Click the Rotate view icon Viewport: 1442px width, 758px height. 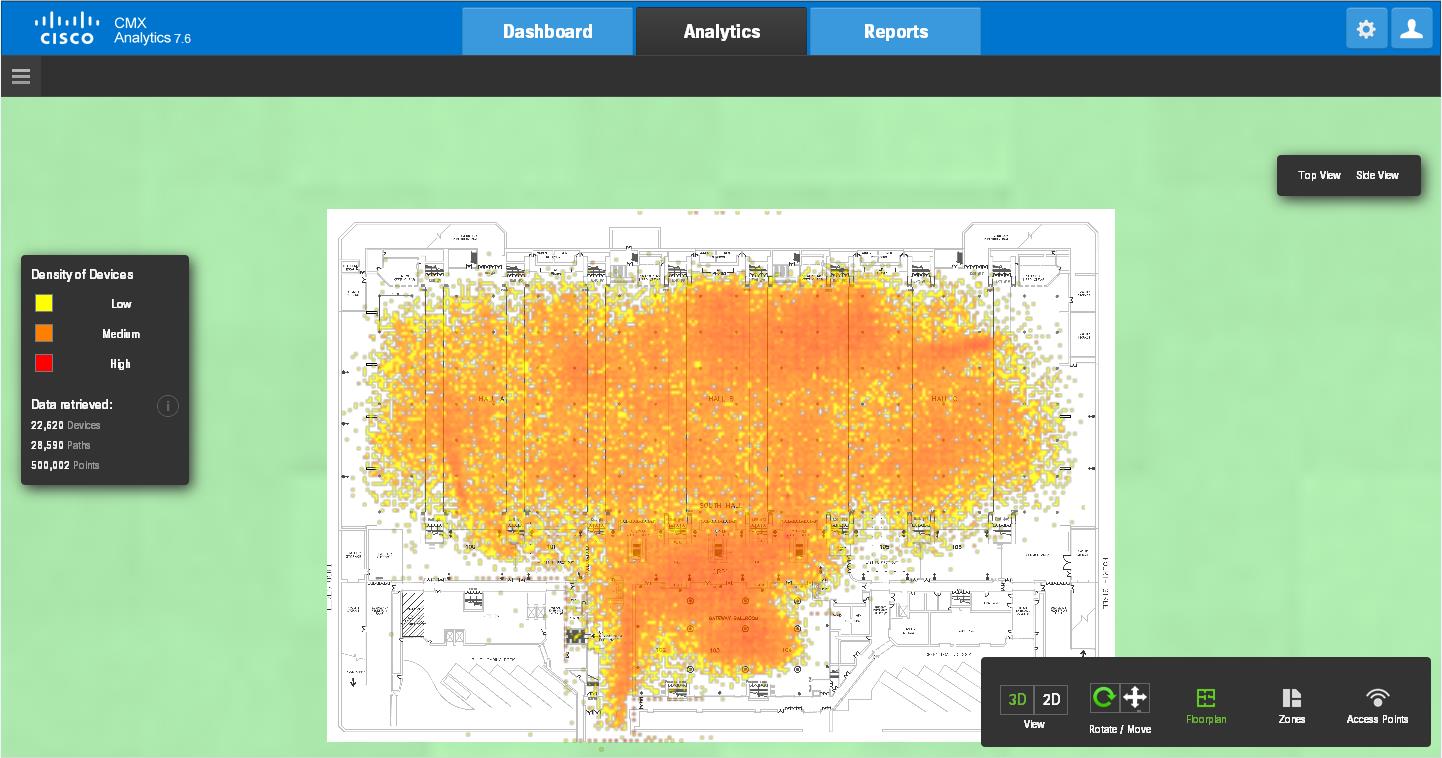pos(1105,698)
